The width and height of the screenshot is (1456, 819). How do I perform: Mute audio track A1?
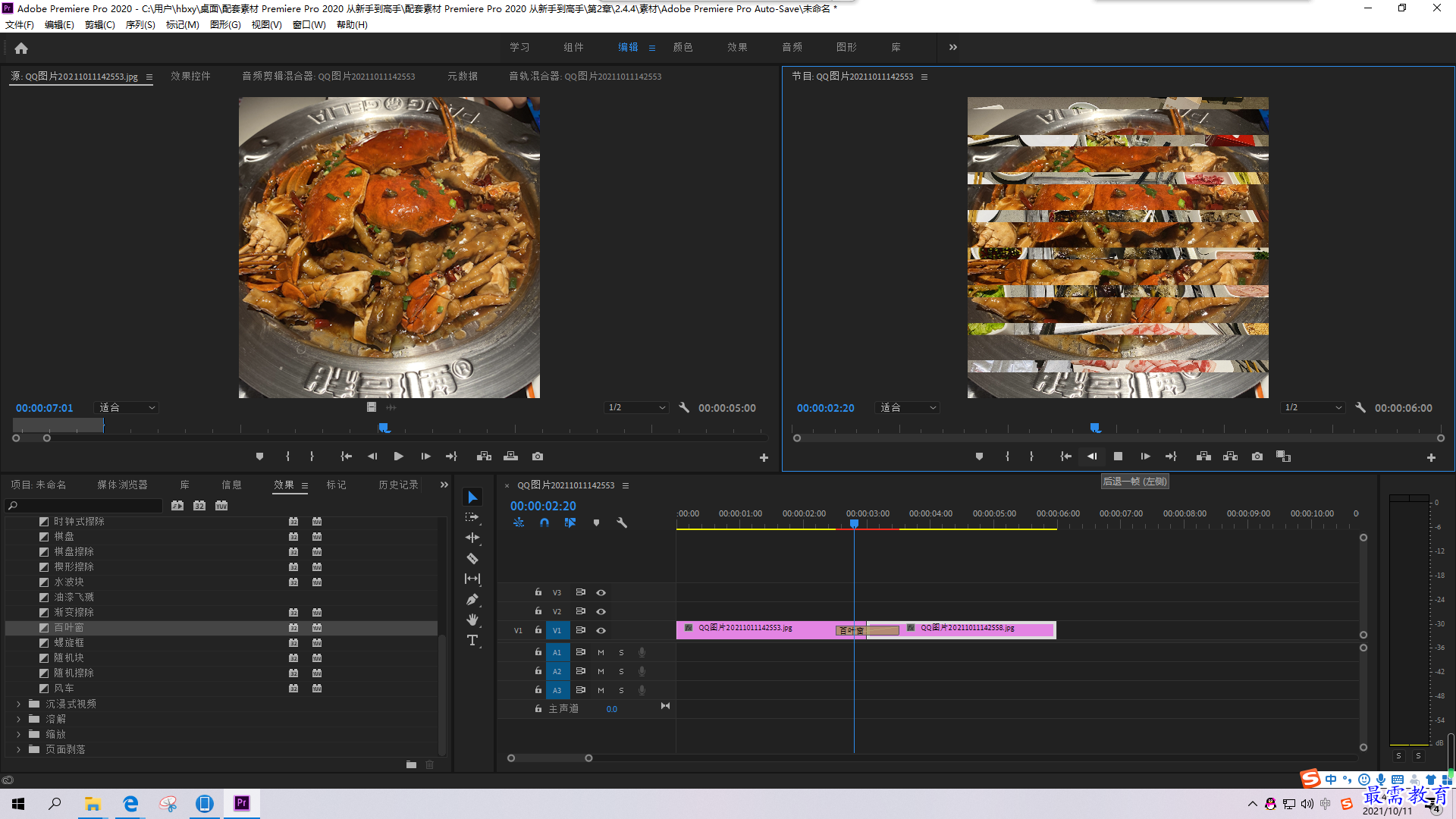pos(601,652)
